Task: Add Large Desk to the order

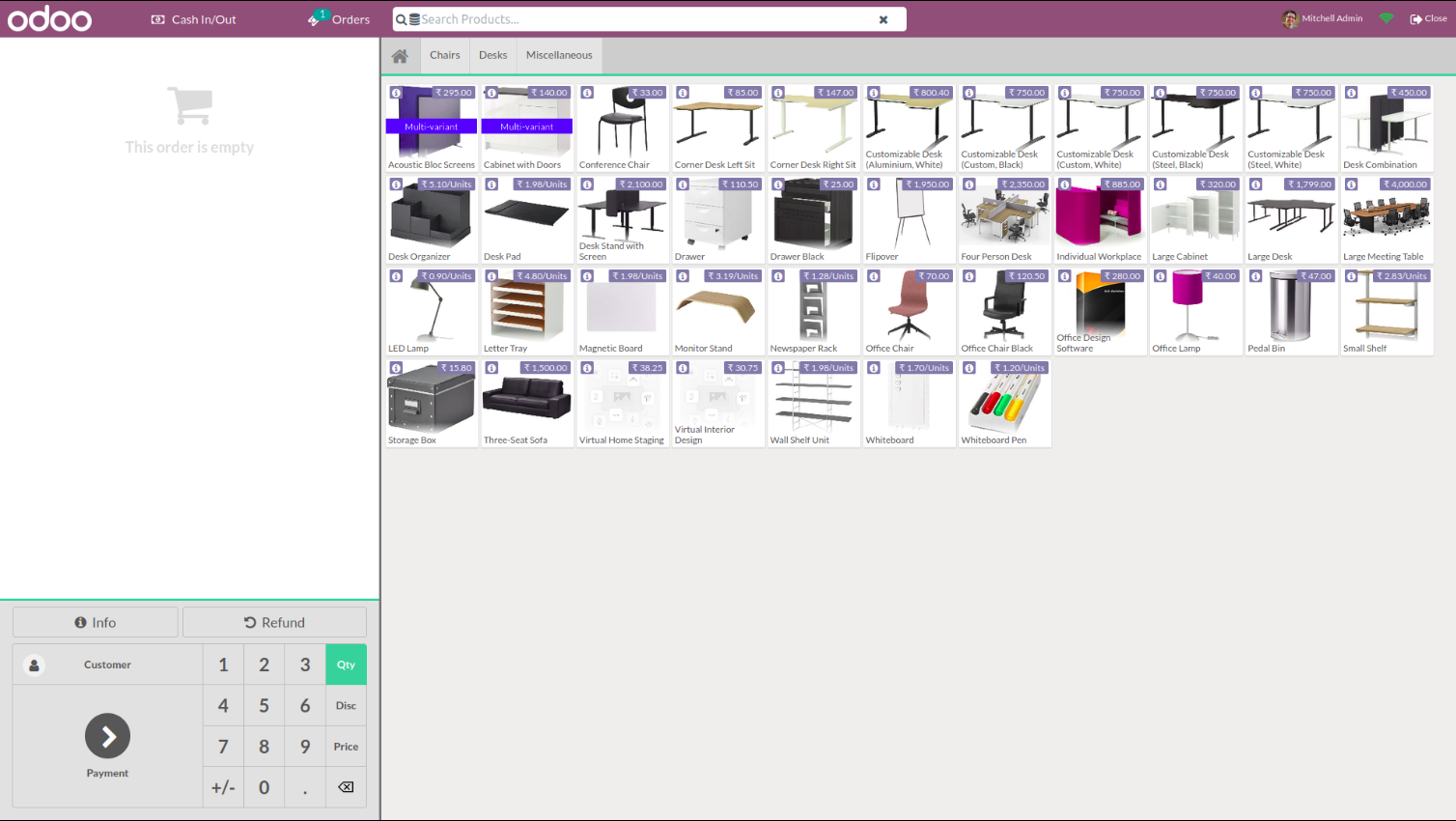Action: click(1291, 220)
